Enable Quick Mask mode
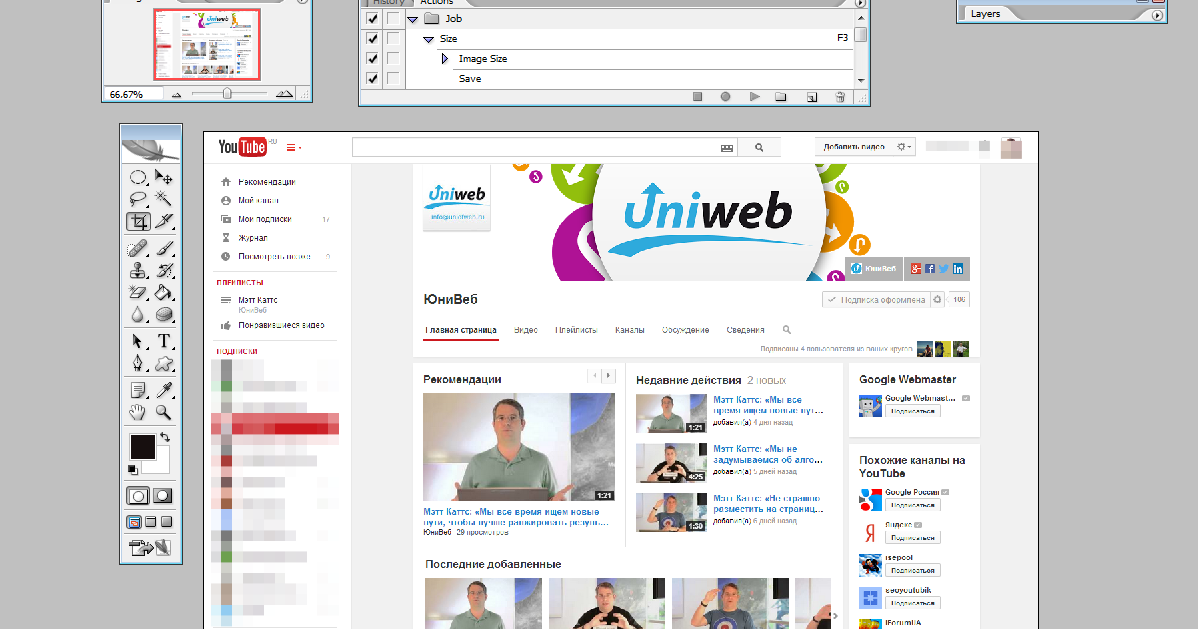The height and width of the screenshot is (629, 1198). coord(163,496)
